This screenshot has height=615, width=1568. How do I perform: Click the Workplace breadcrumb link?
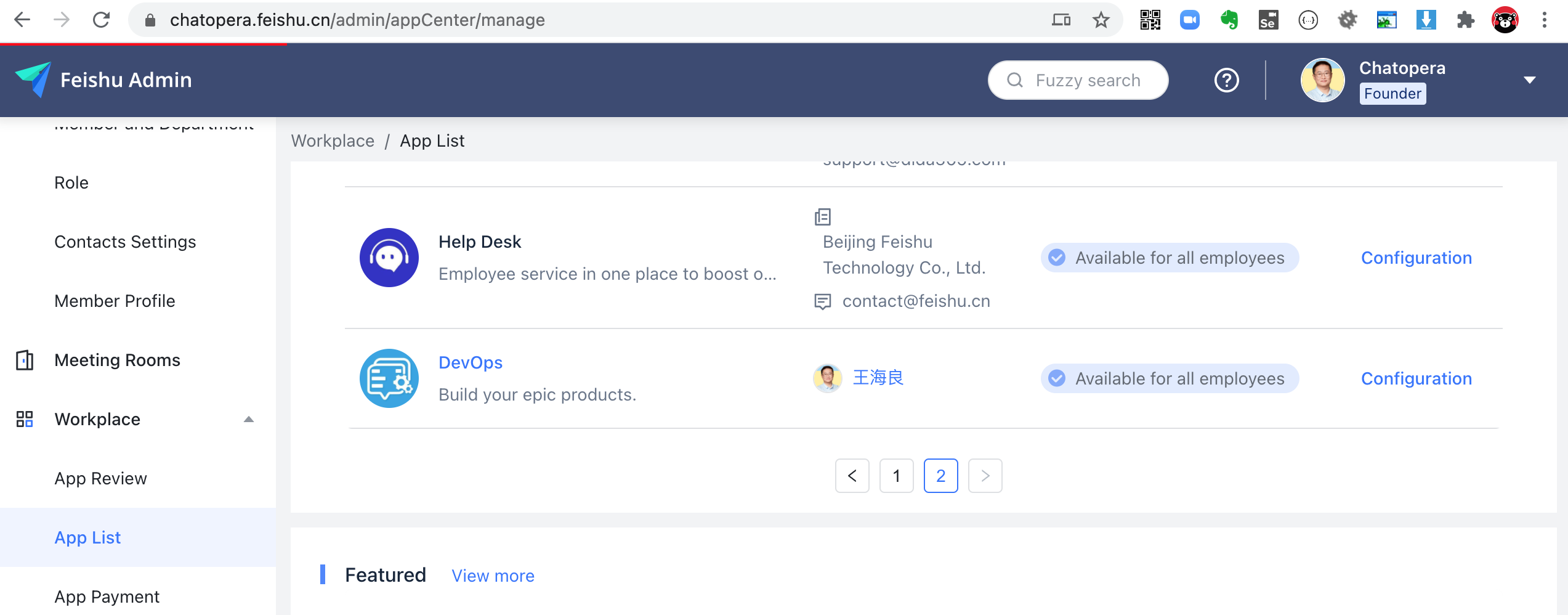(x=333, y=141)
